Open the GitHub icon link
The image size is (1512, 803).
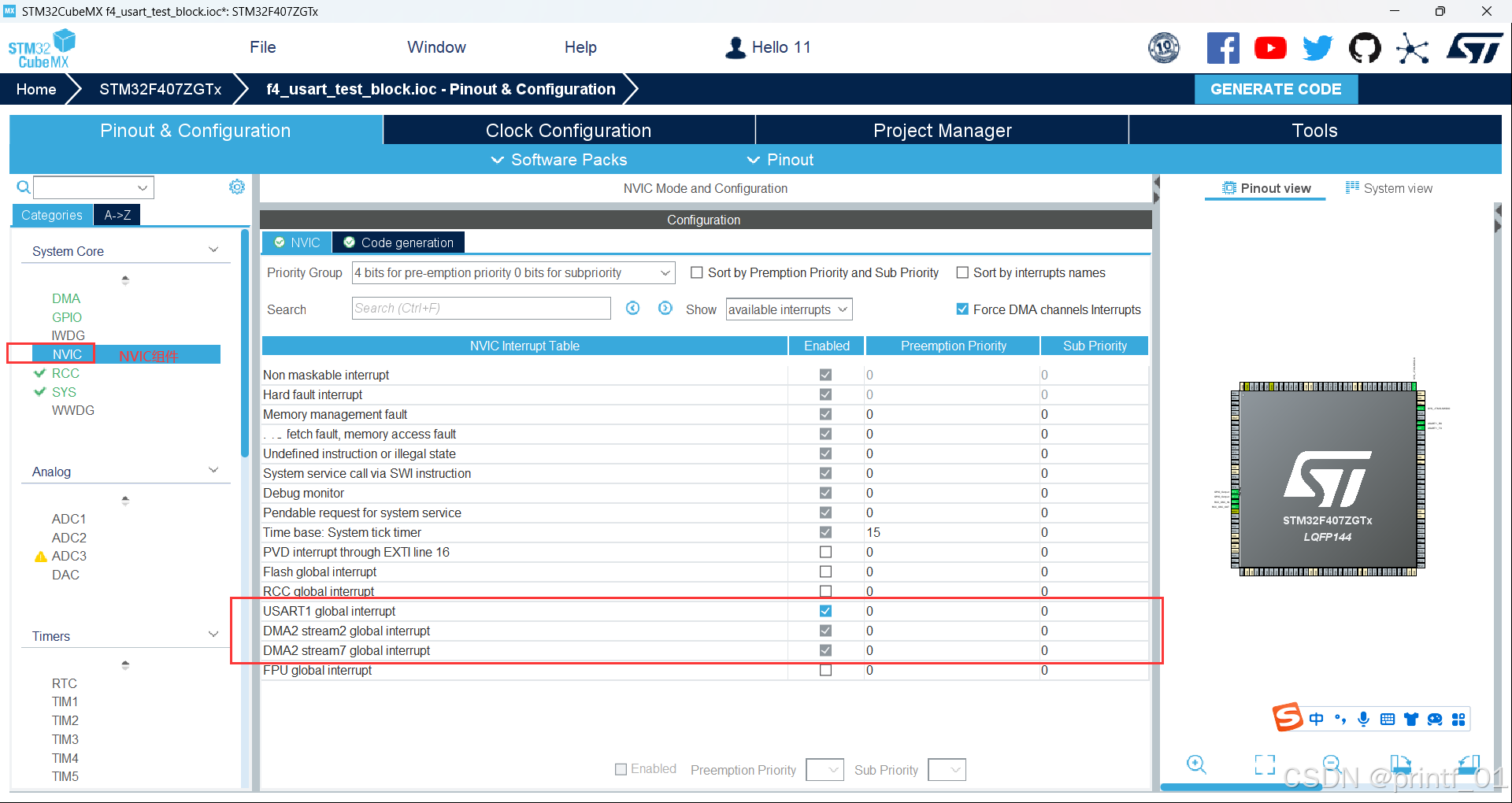point(1365,48)
